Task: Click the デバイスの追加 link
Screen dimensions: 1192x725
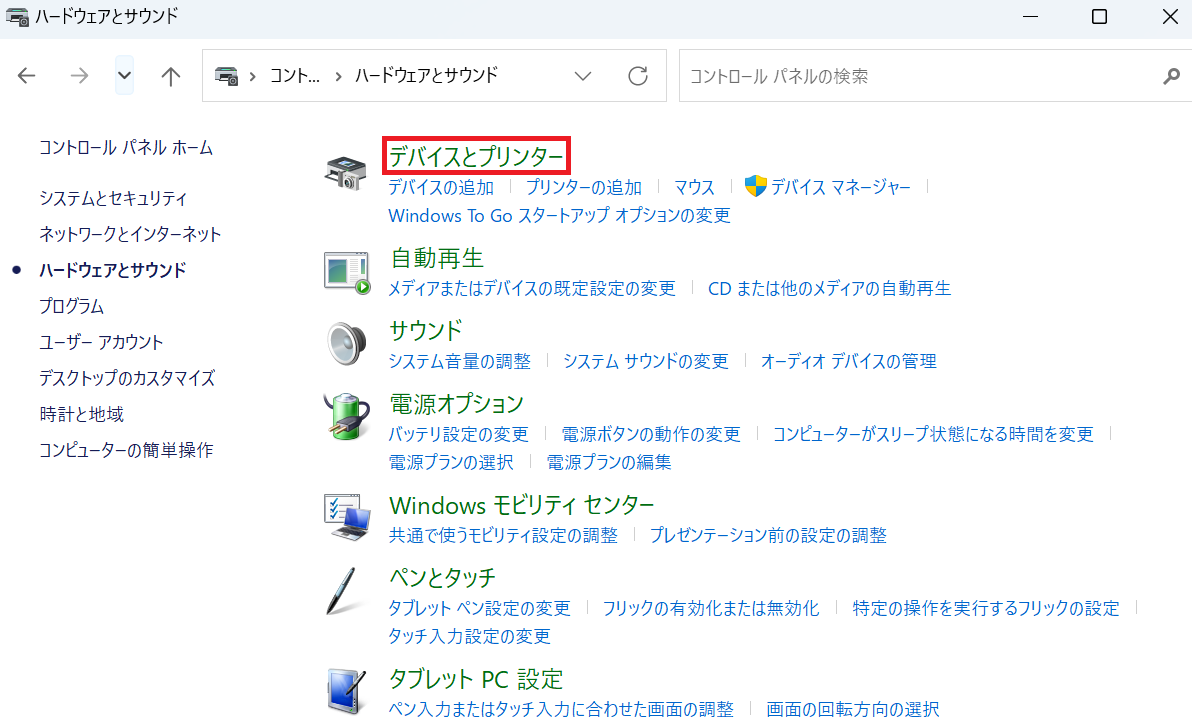Action: 441,187
